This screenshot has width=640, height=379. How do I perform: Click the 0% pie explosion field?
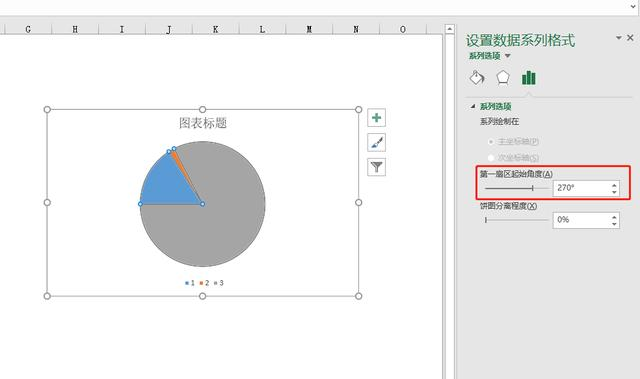click(x=581, y=220)
